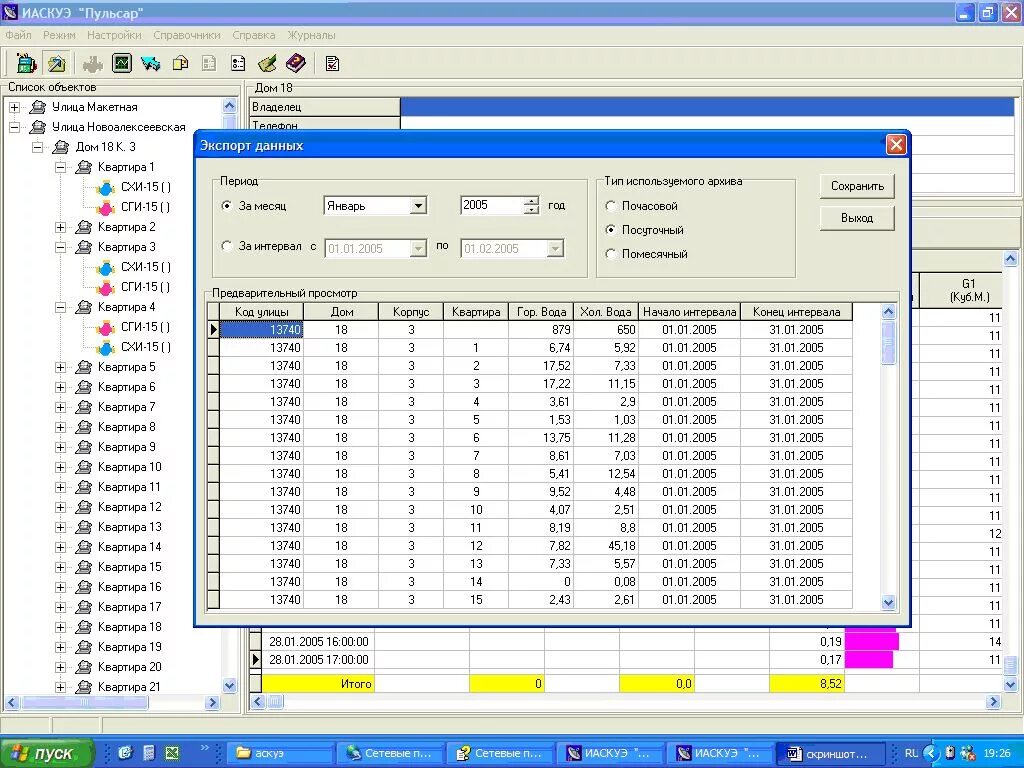The width and height of the screenshot is (1024, 768).
Task: Click the Выход button
Action: [857, 218]
